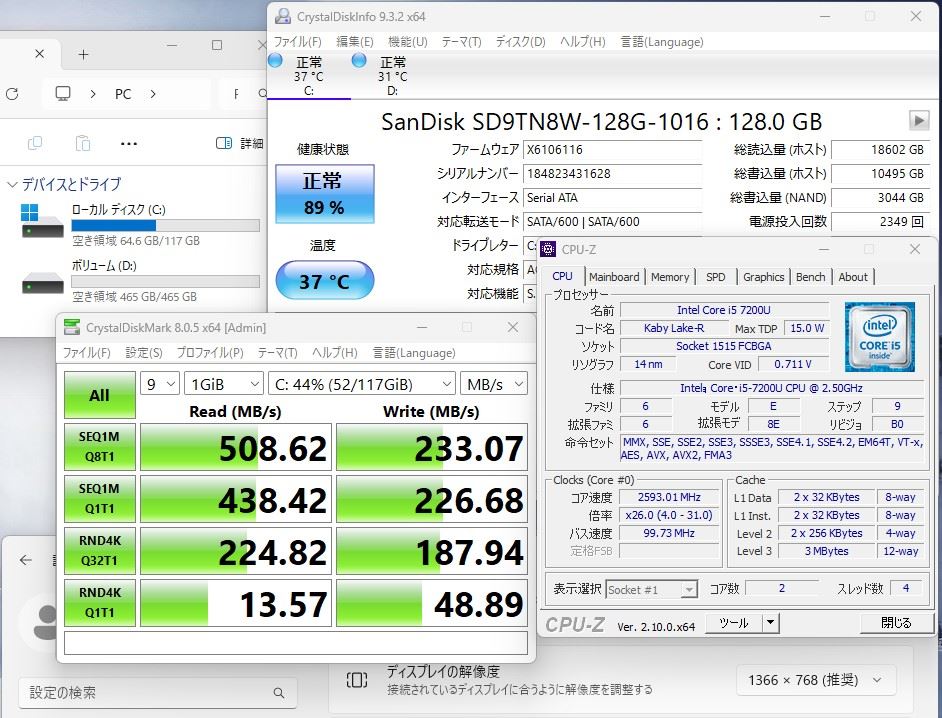Open the test count dropdown showing 9
This screenshot has width=942, height=718.
tap(159, 384)
